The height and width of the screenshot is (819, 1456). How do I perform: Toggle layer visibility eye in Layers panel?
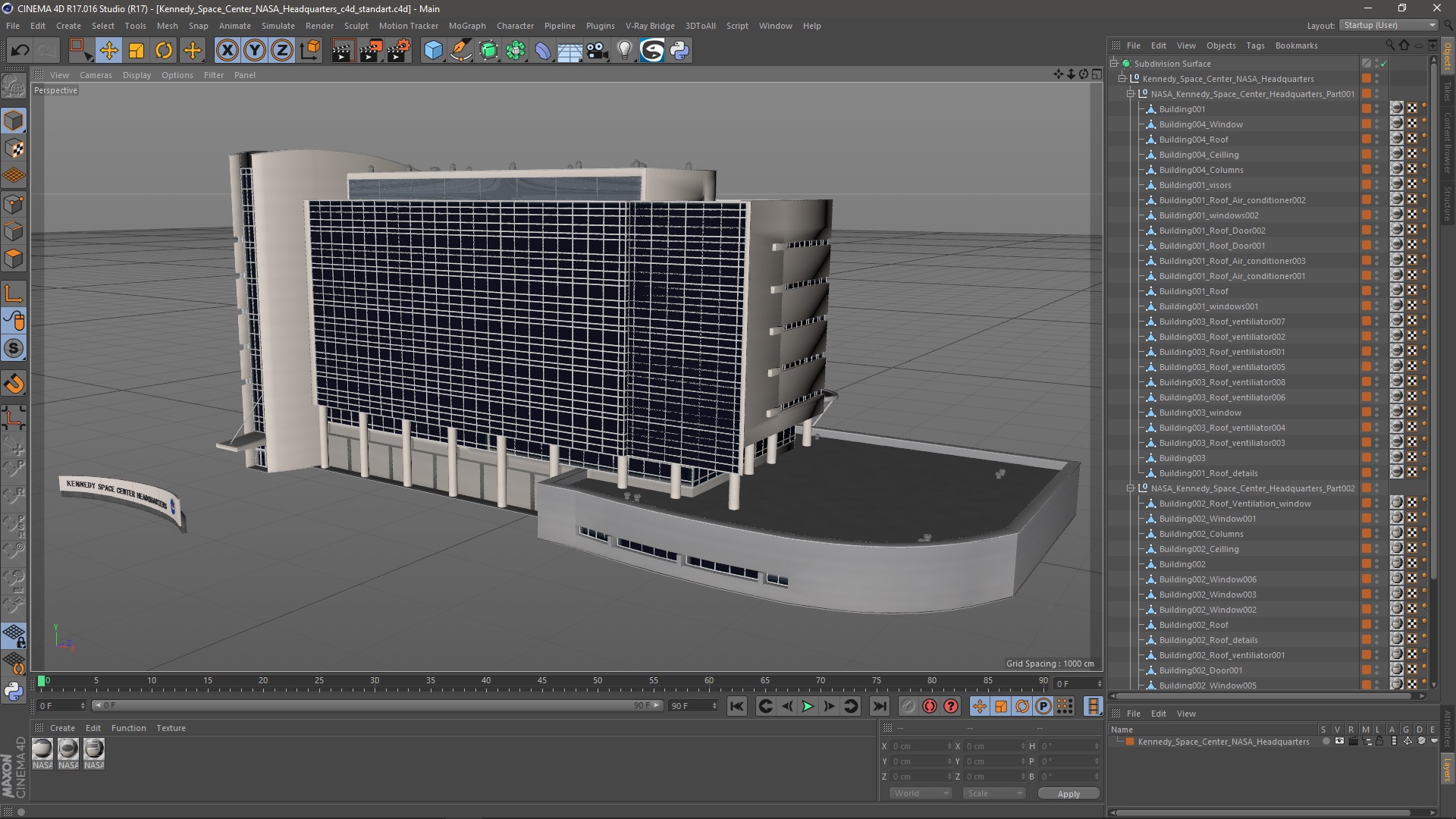(x=1339, y=742)
